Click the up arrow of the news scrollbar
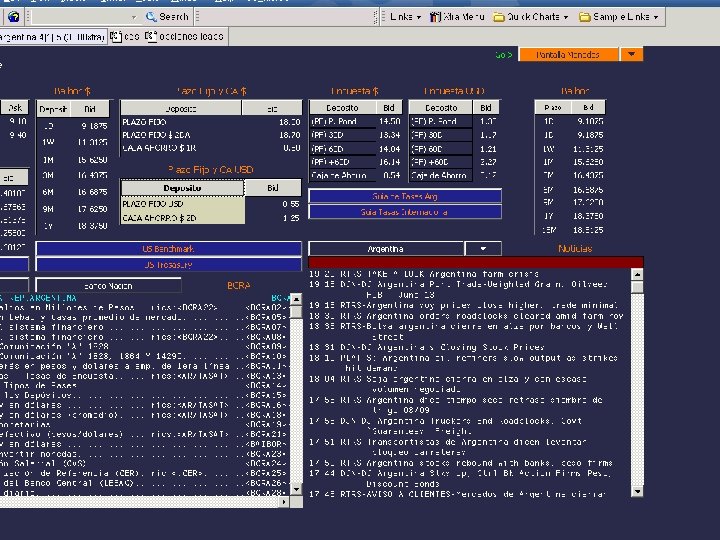720x540 pixels. point(637,275)
